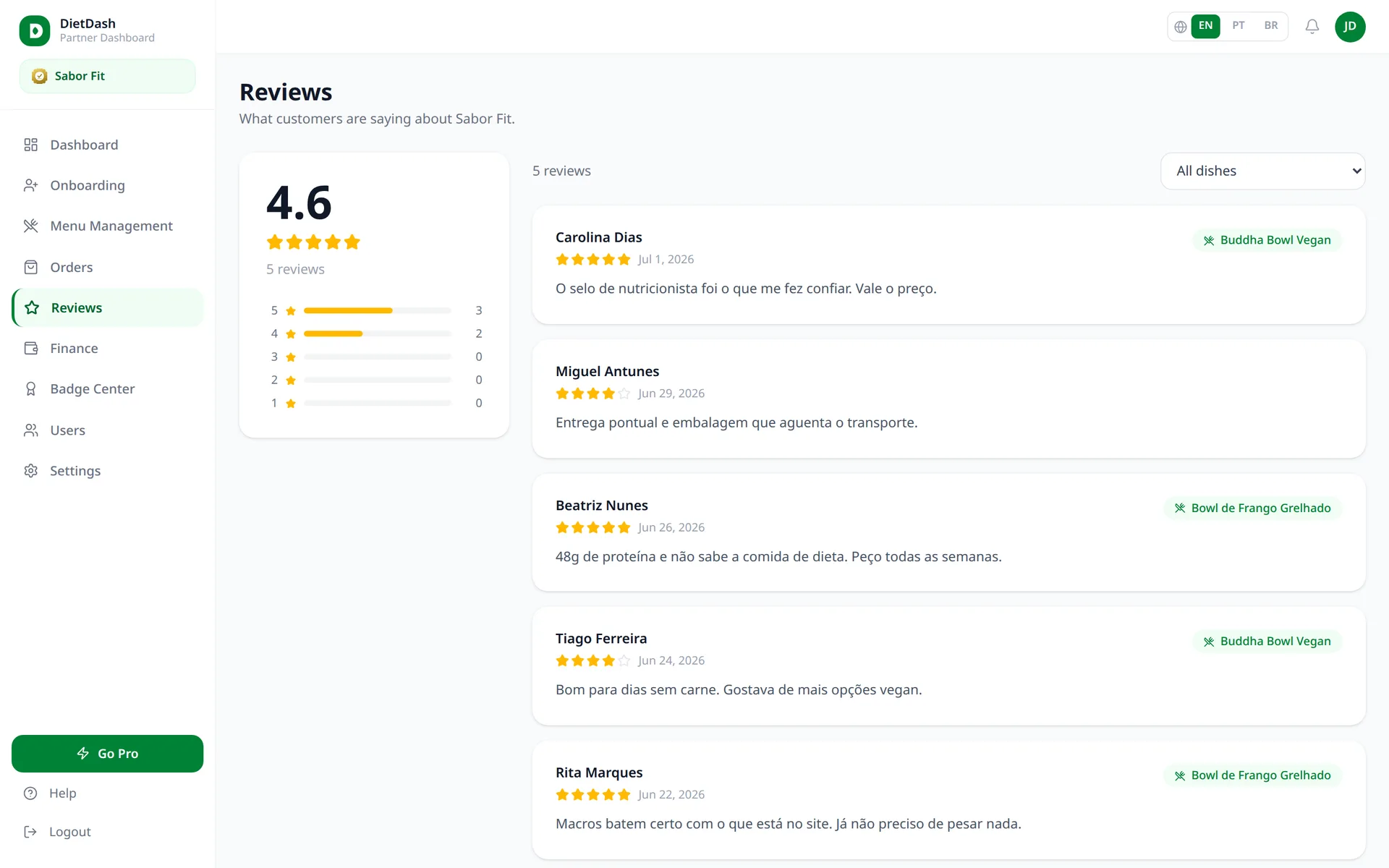Click the 4.6 average rating number
Screen dimensions: 1389x868
coord(299,203)
